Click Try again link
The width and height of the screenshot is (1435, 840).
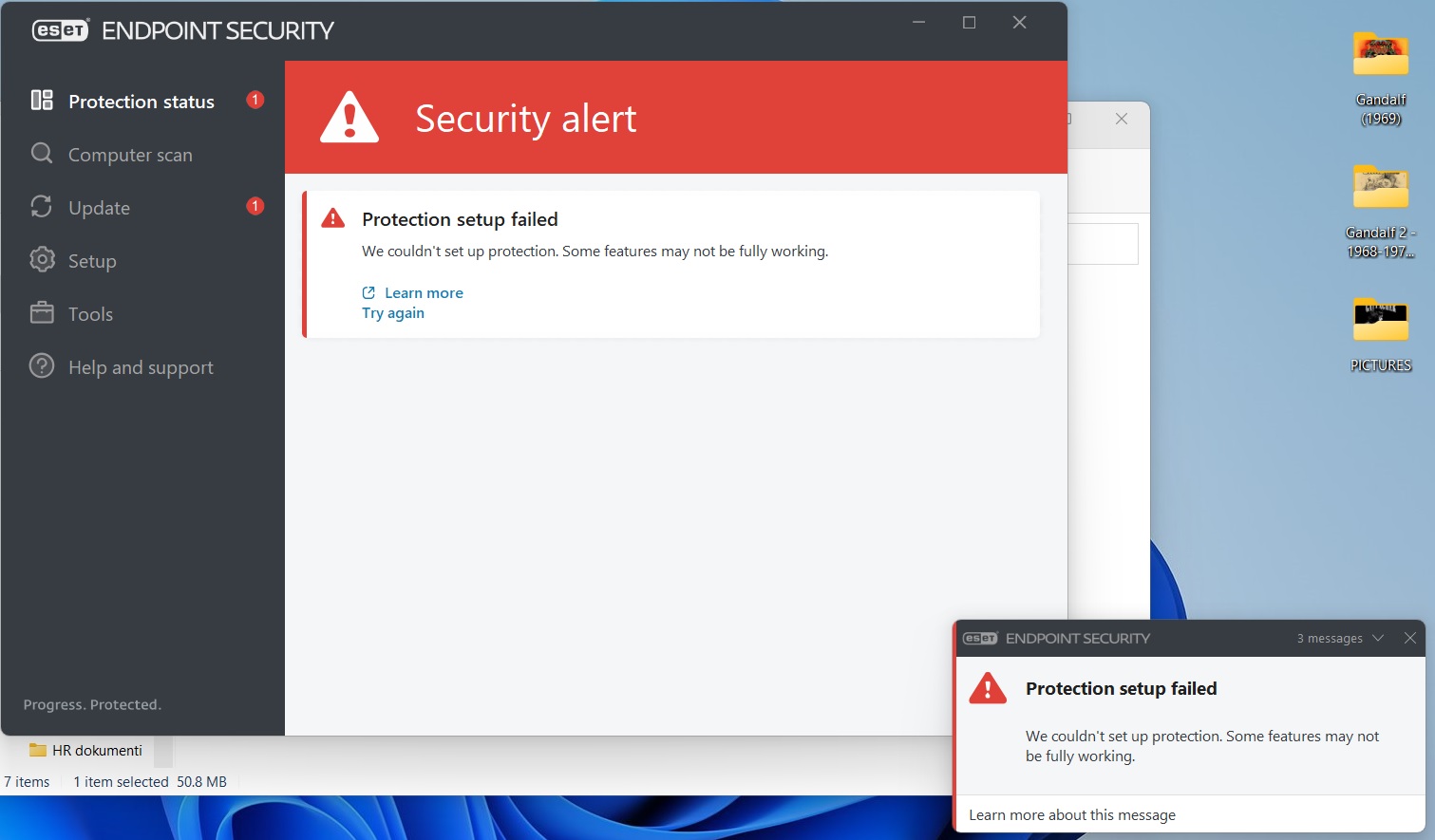click(x=393, y=313)
